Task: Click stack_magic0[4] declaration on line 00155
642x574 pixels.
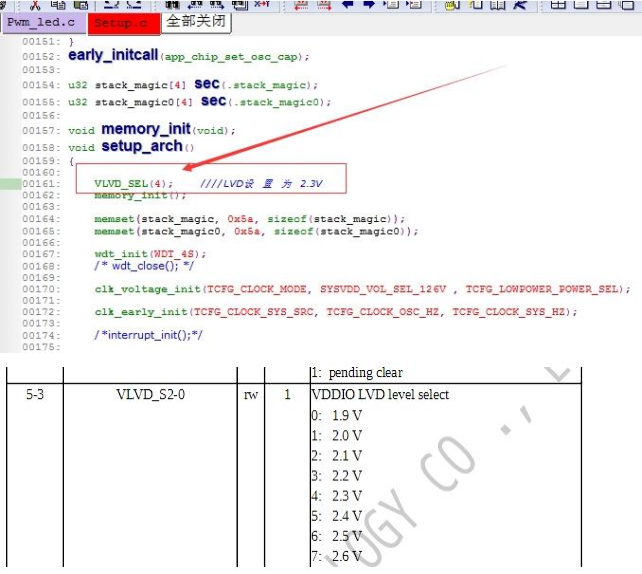Action: [144, 102]
